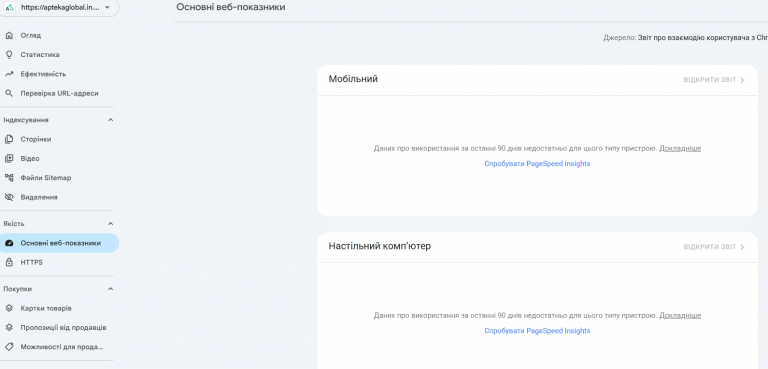Screen dimensions: 768x369
Task: Click the aptekaglobal site favicon
Action: [9, 7]
